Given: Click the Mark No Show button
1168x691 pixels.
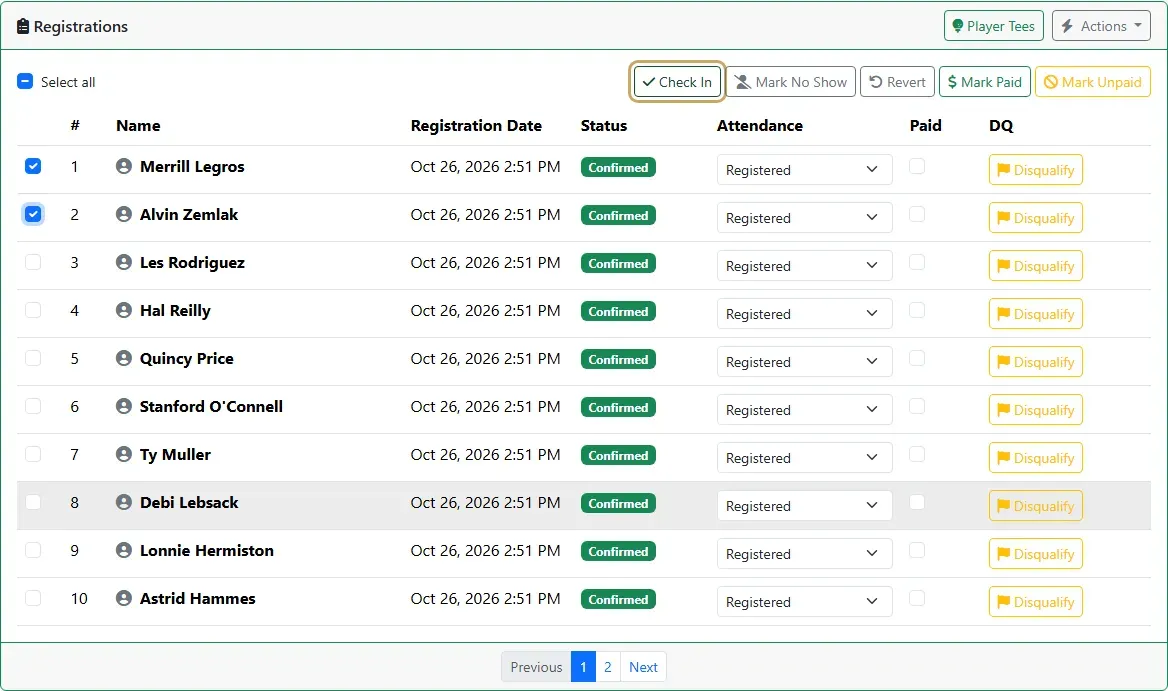Looking at the screenshot, I should tap(791, 82).
